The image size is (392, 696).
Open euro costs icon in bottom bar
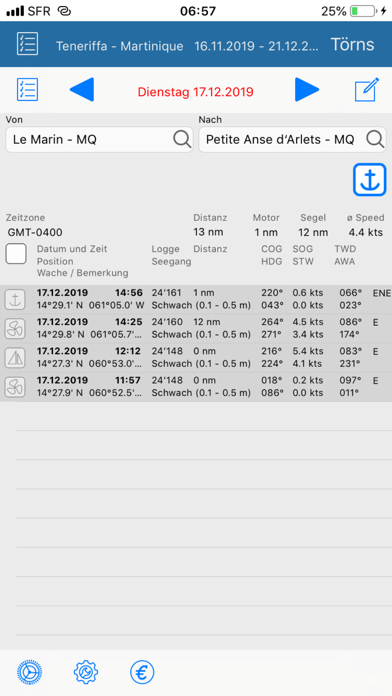tap(142, 672)
